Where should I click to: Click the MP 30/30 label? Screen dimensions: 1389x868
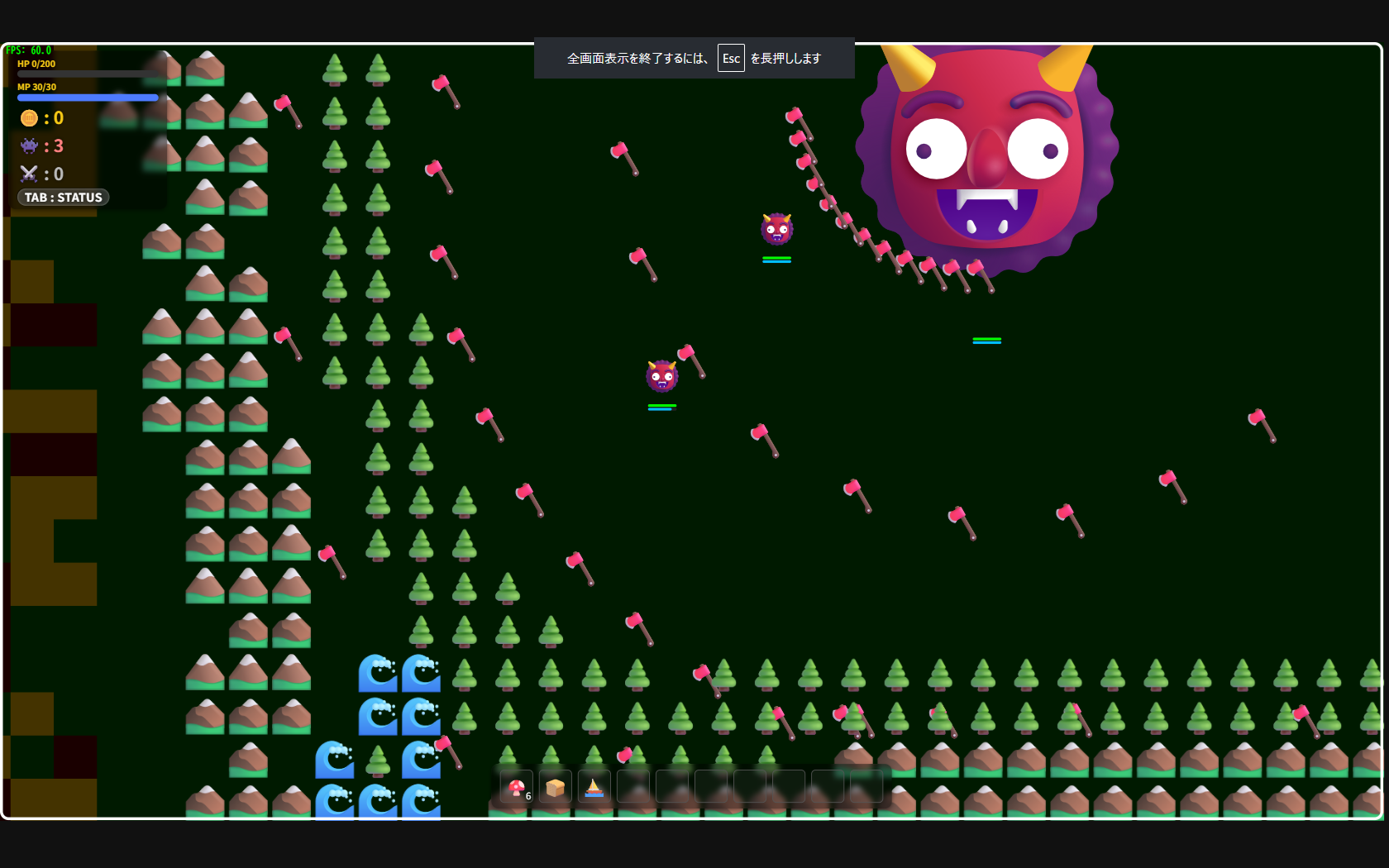tap(36, 87)
